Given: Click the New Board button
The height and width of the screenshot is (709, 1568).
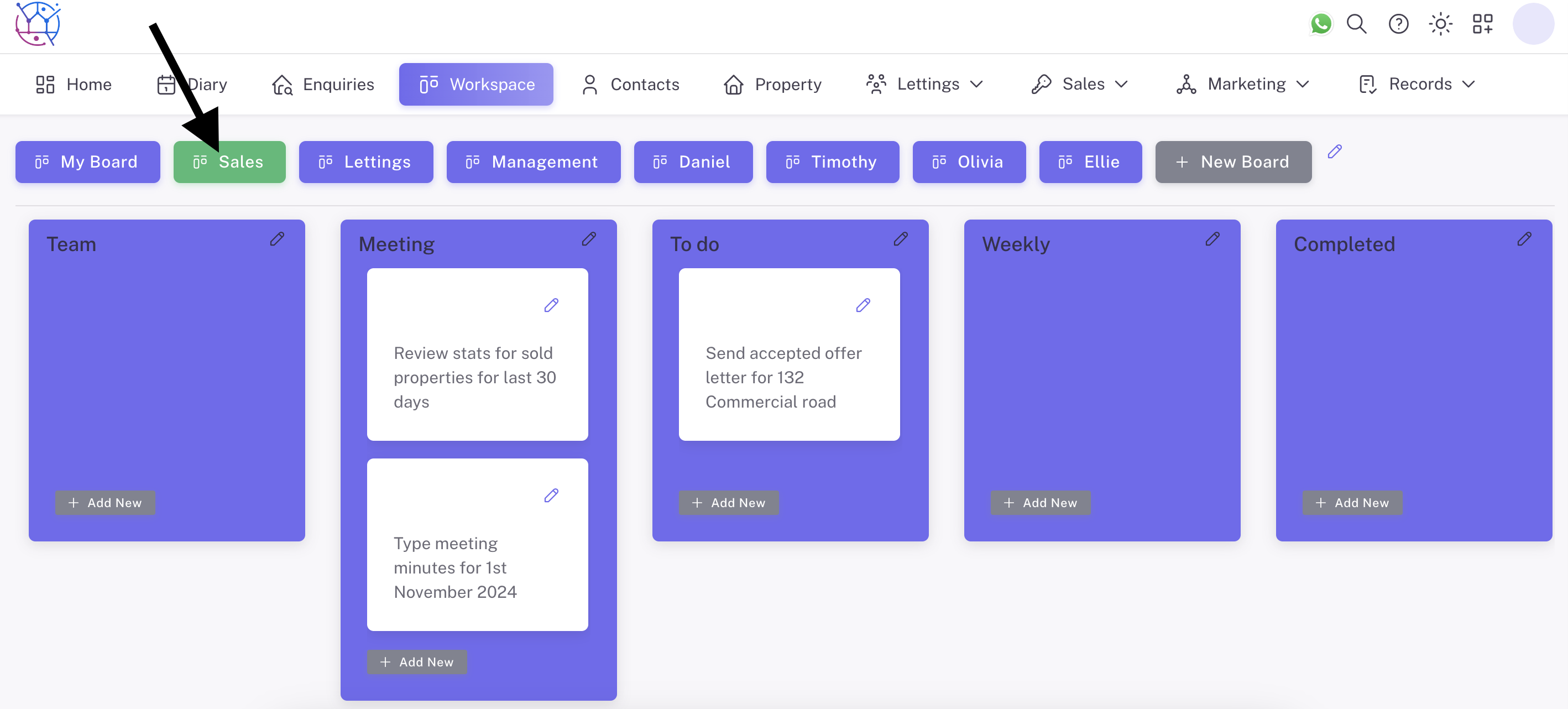Looking at the screenshot, I should click(x=1232, y=162).
